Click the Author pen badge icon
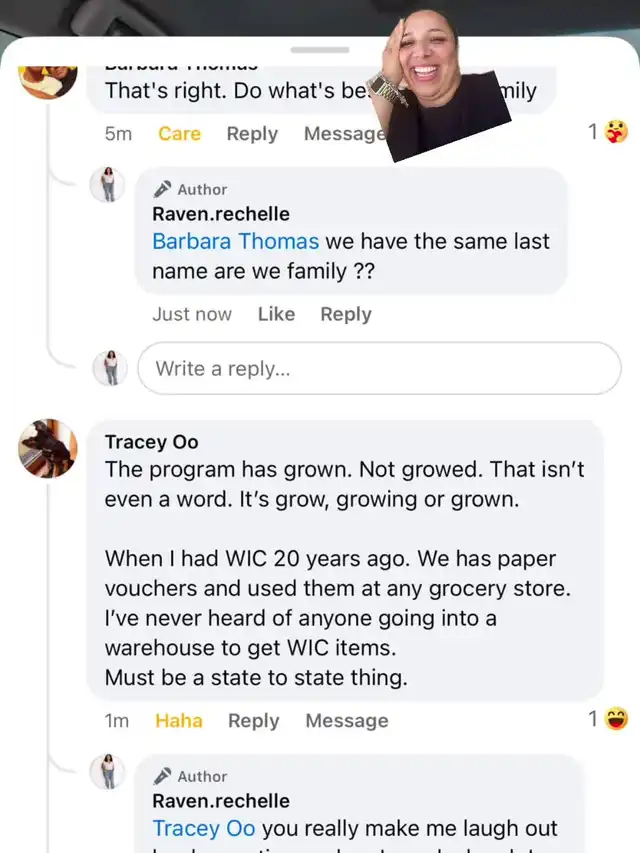This screenshot has width=640, height=853. coord(163,189)
